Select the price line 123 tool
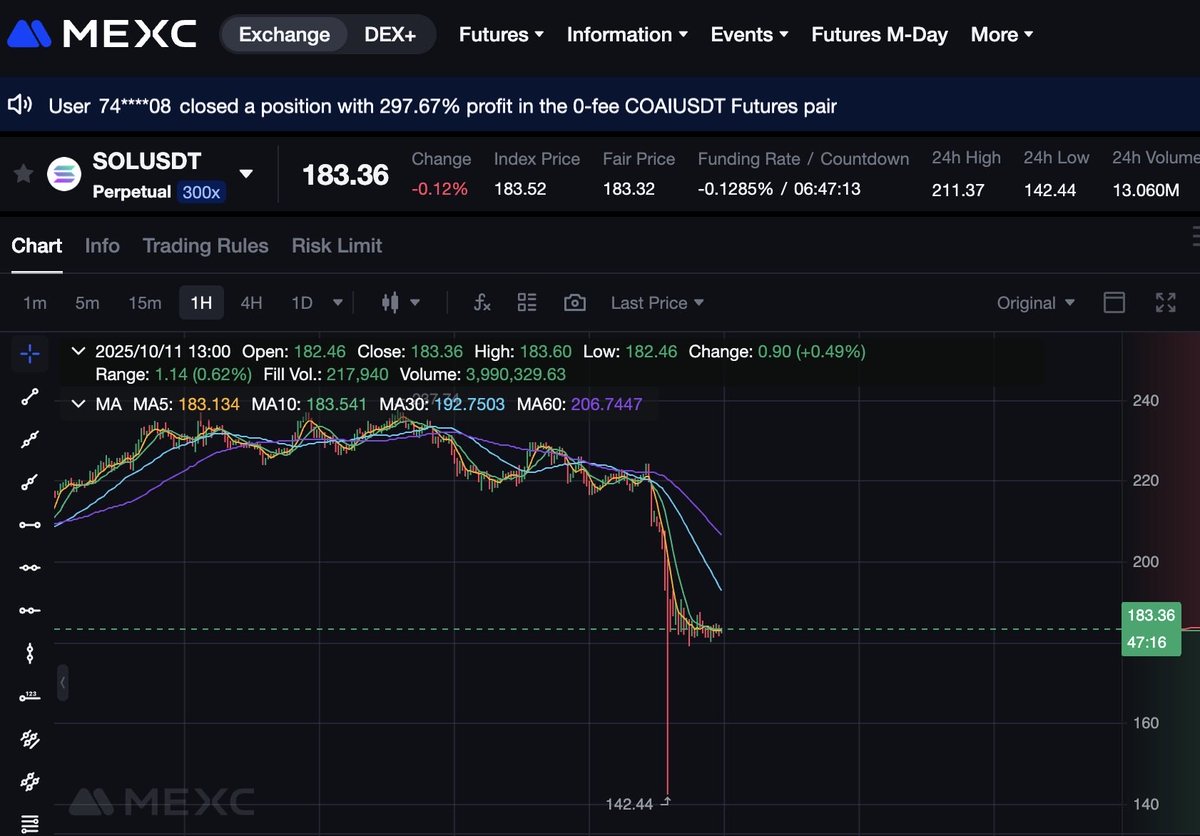 point(30,696)
